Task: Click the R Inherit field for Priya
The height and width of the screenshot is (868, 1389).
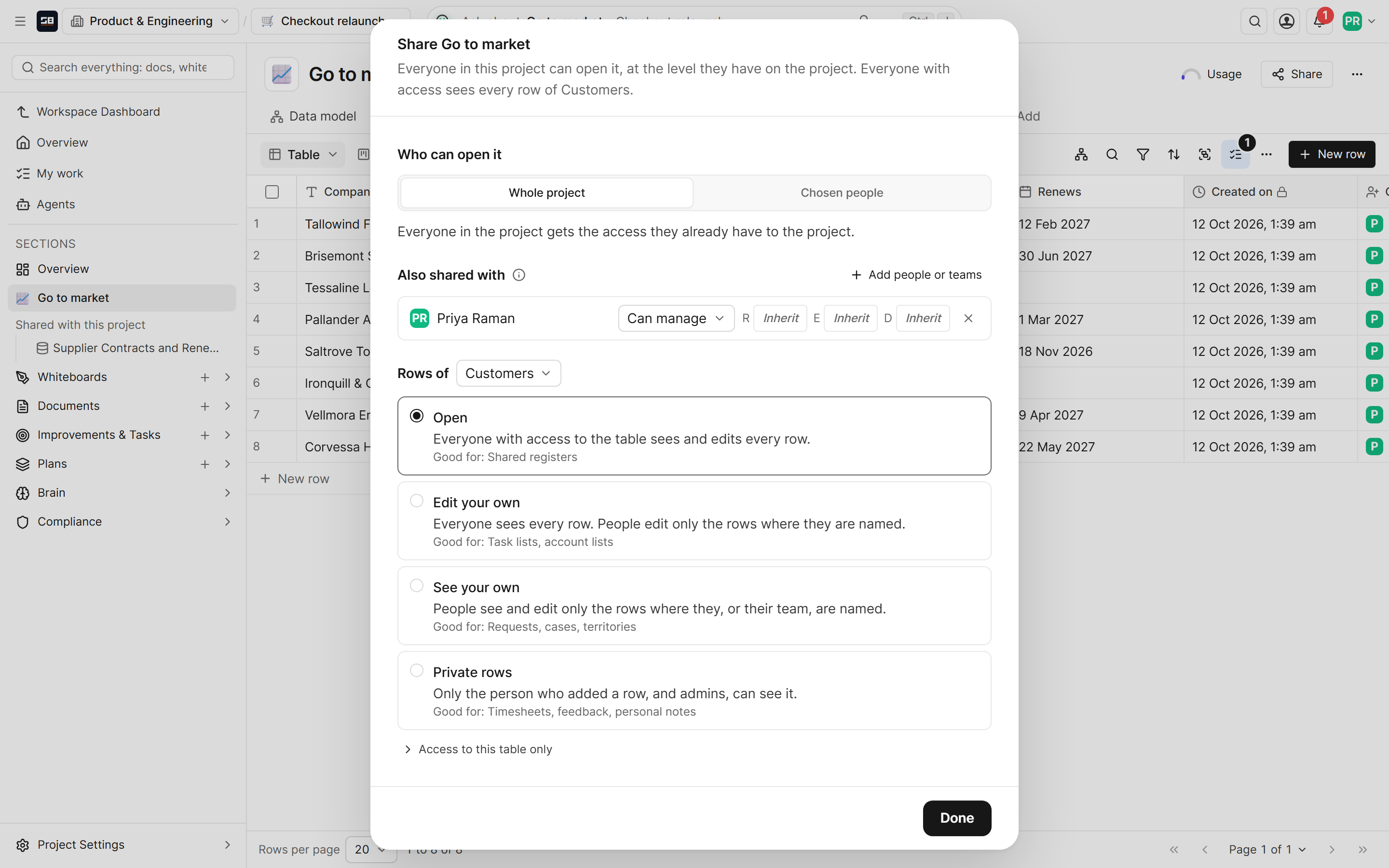Action: (x=780, y=318)
